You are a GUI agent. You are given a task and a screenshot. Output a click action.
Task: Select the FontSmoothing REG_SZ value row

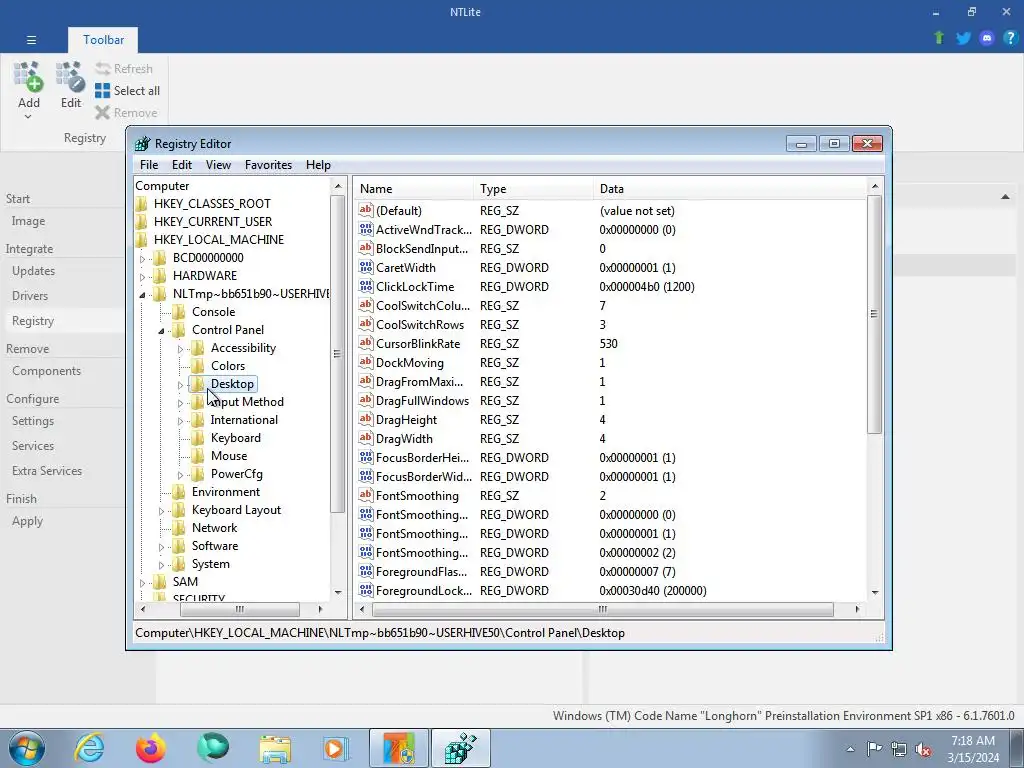(611, 496)
